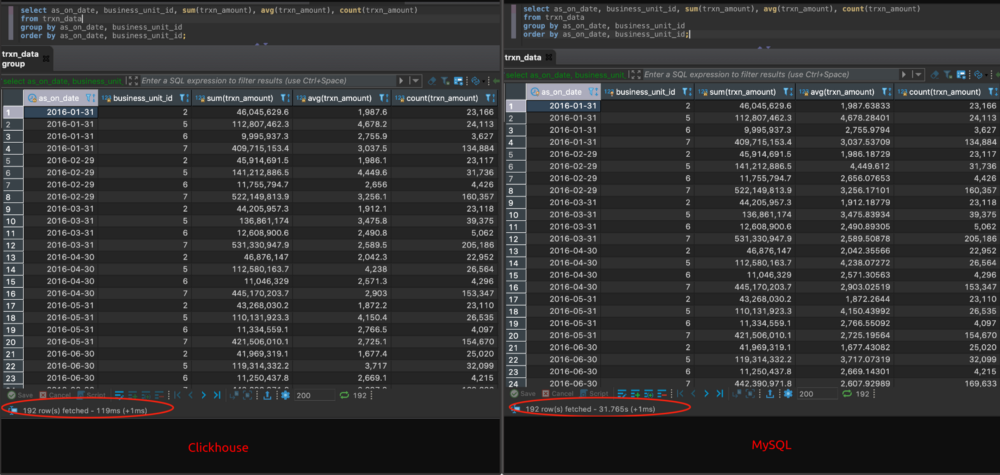The image size is (1000, 475).
Task: Open filter history dropdown in Clickhouse window
Action: click(416, 80)
